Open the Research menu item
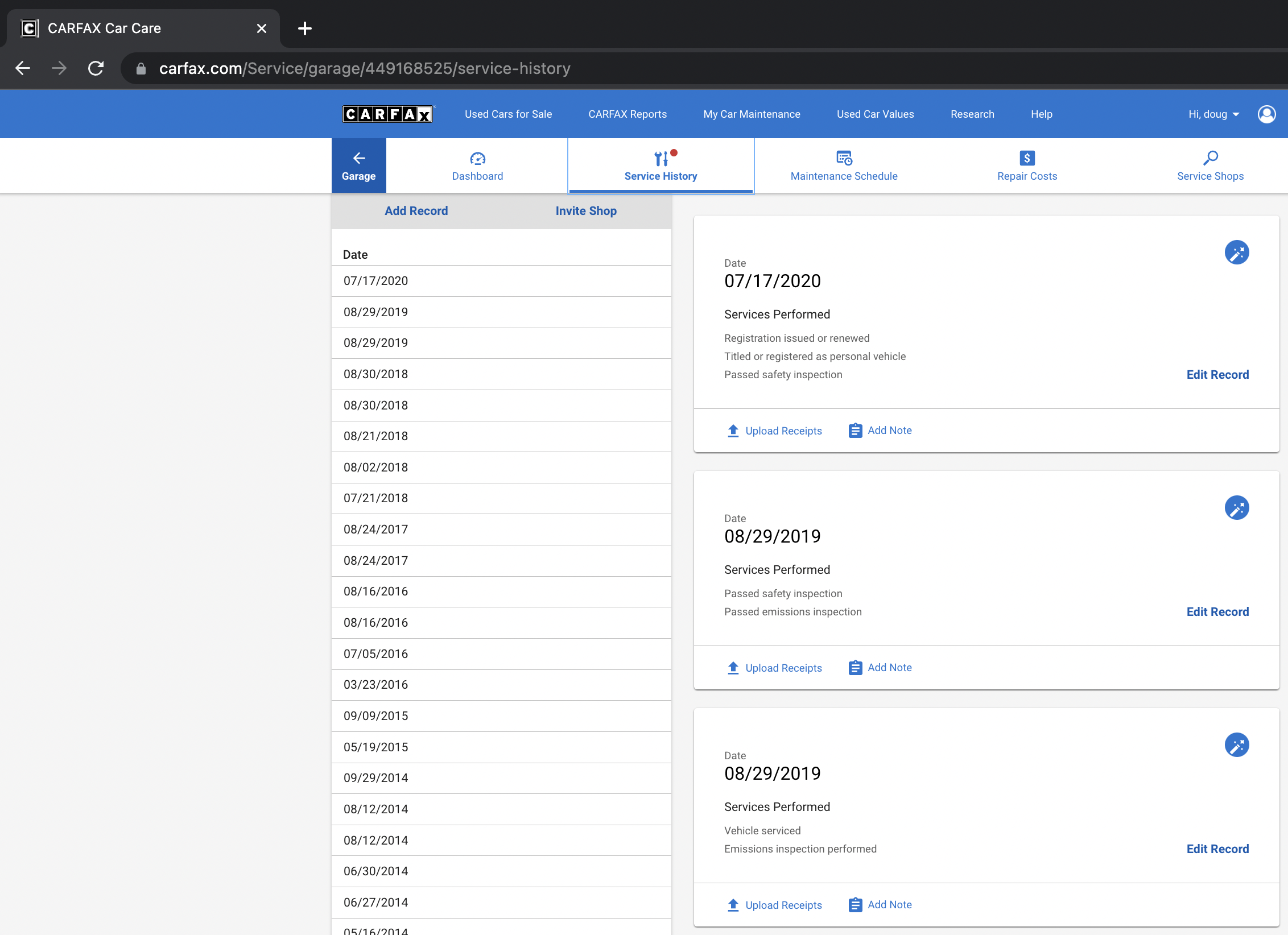 coord(972,114)
